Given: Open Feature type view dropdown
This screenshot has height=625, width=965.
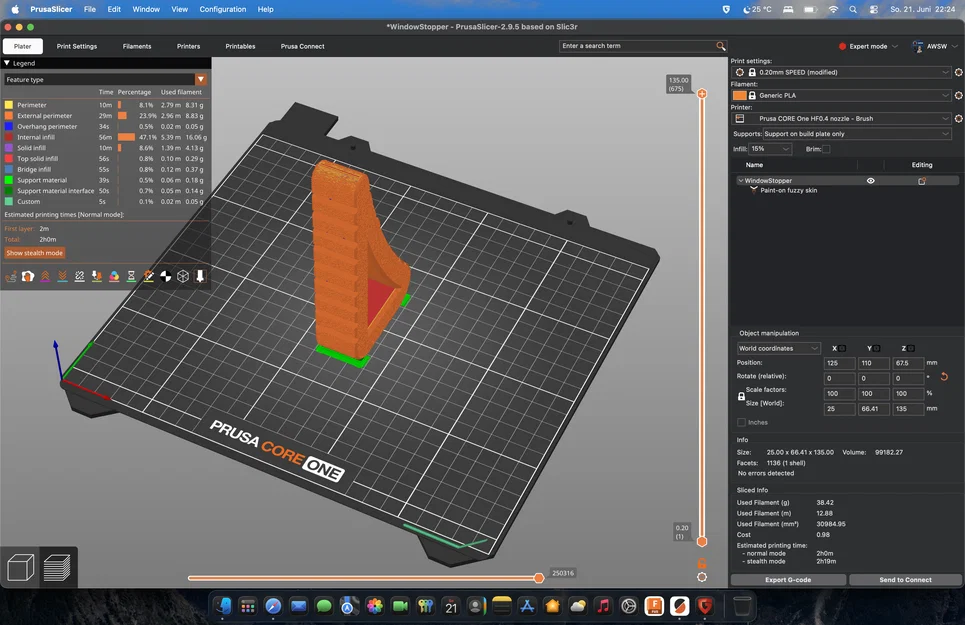Looking at the screenshot, I should 105,79.
